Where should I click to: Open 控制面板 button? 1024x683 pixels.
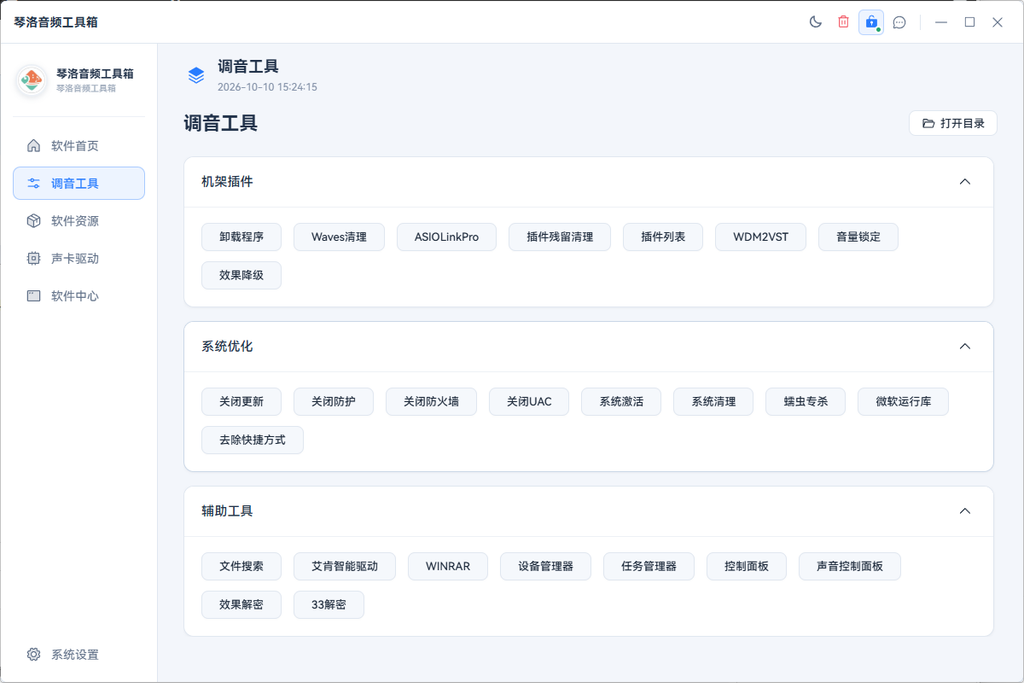click(746, 566)
